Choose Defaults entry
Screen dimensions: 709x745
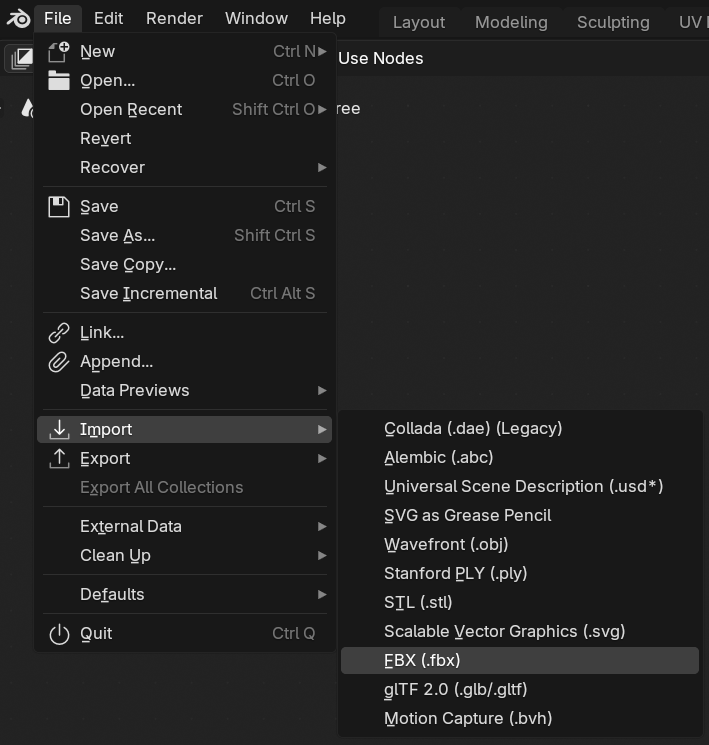point(184,594)
